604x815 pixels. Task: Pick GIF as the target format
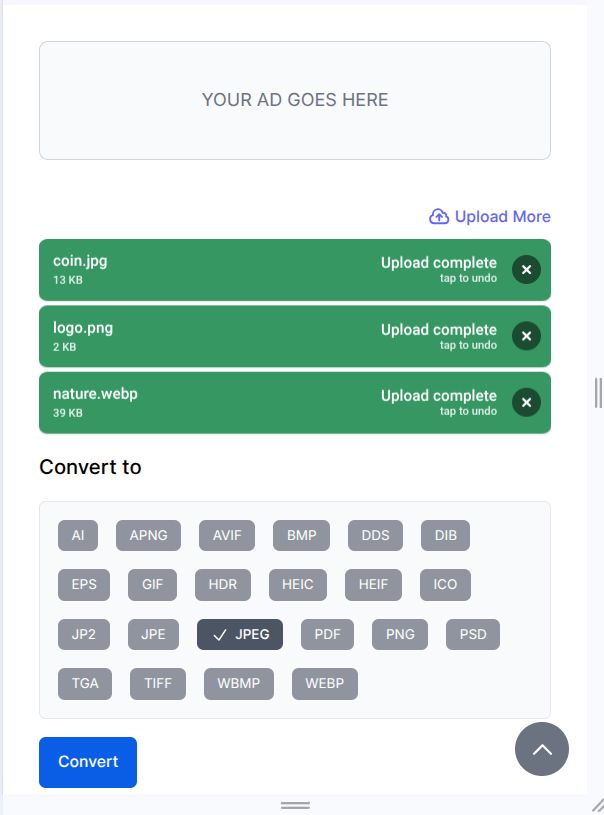point(152,584)
